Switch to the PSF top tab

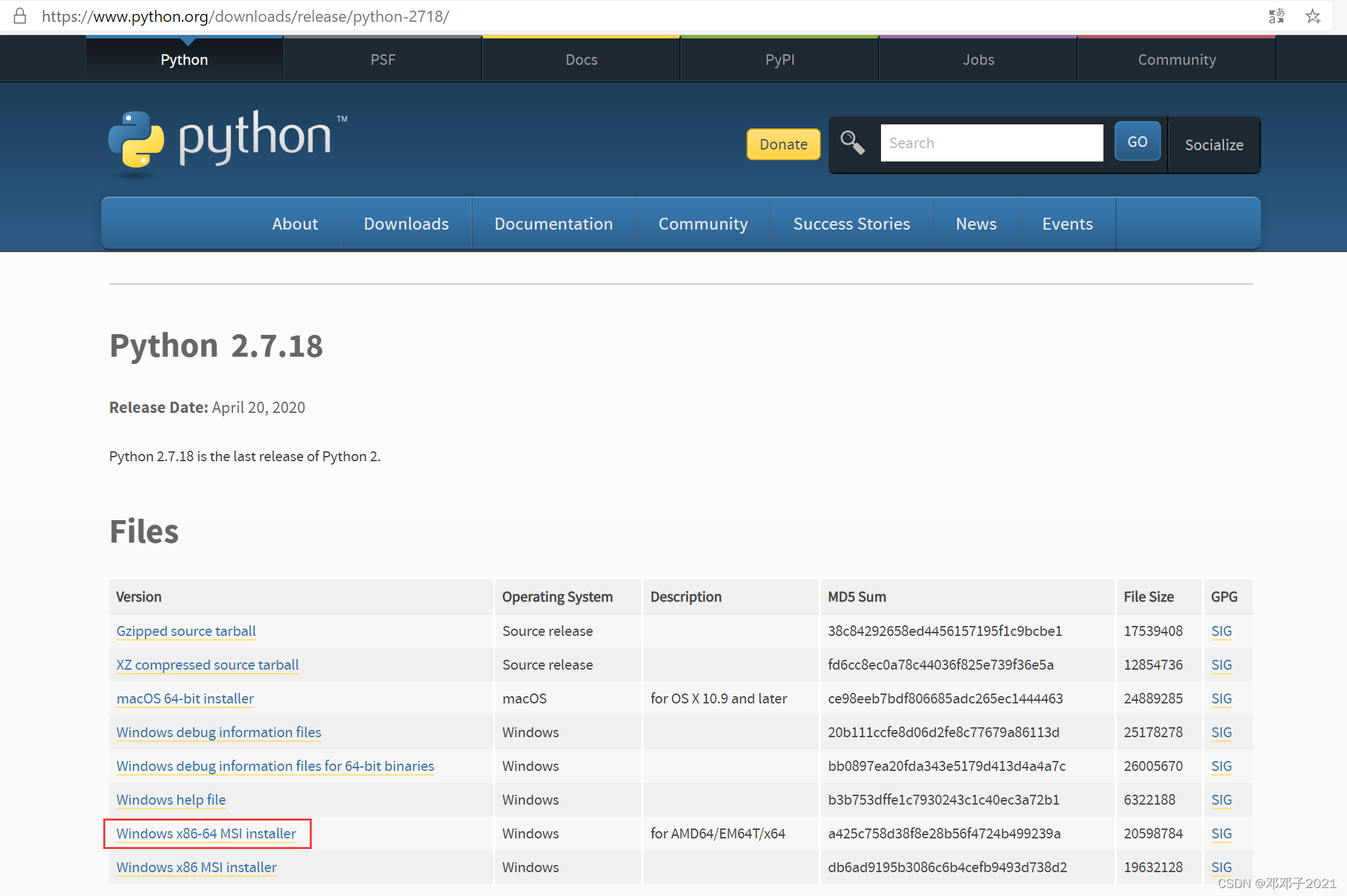point(383,60)
